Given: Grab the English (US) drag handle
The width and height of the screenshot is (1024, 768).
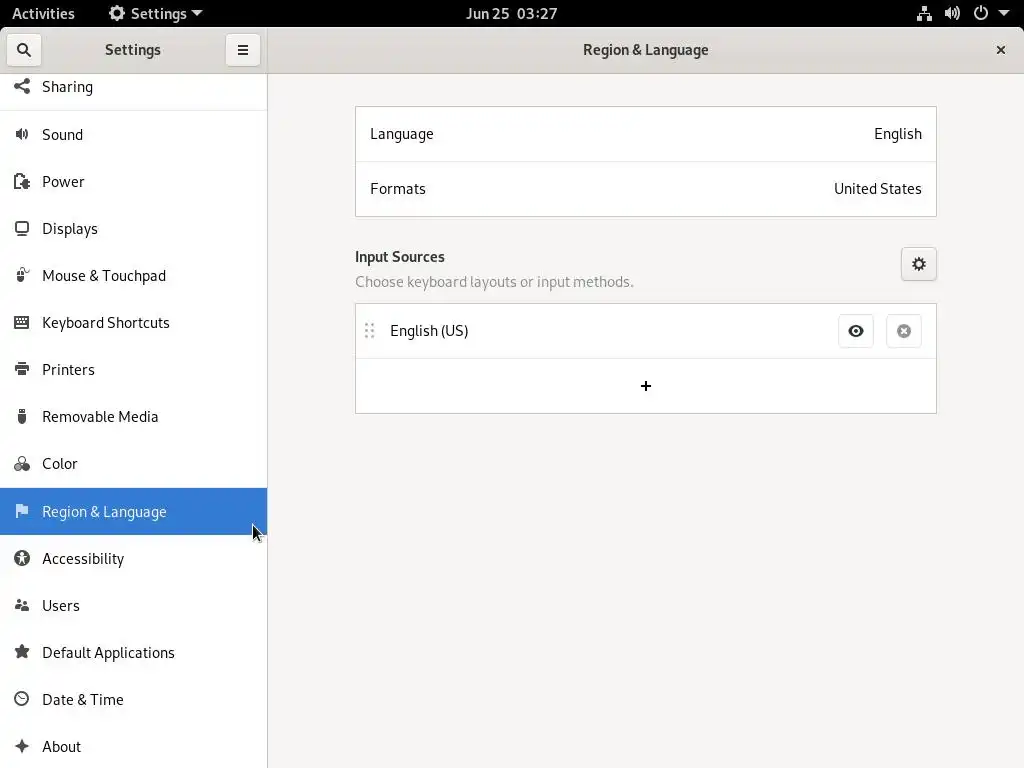Looking at the screenshot, I should coord(369,330).
